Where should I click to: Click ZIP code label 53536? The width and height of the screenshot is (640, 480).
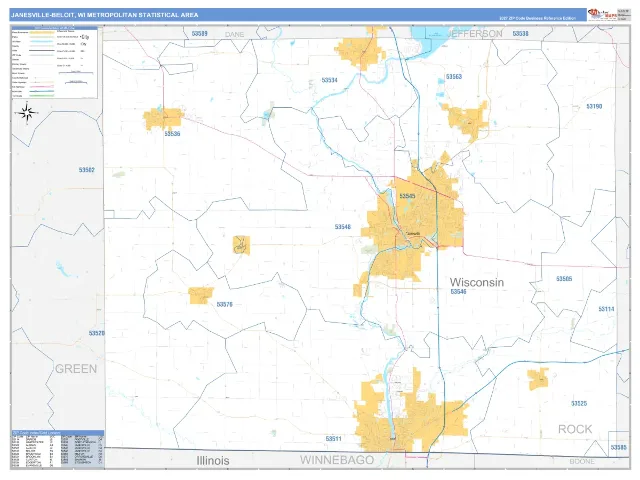172,134
